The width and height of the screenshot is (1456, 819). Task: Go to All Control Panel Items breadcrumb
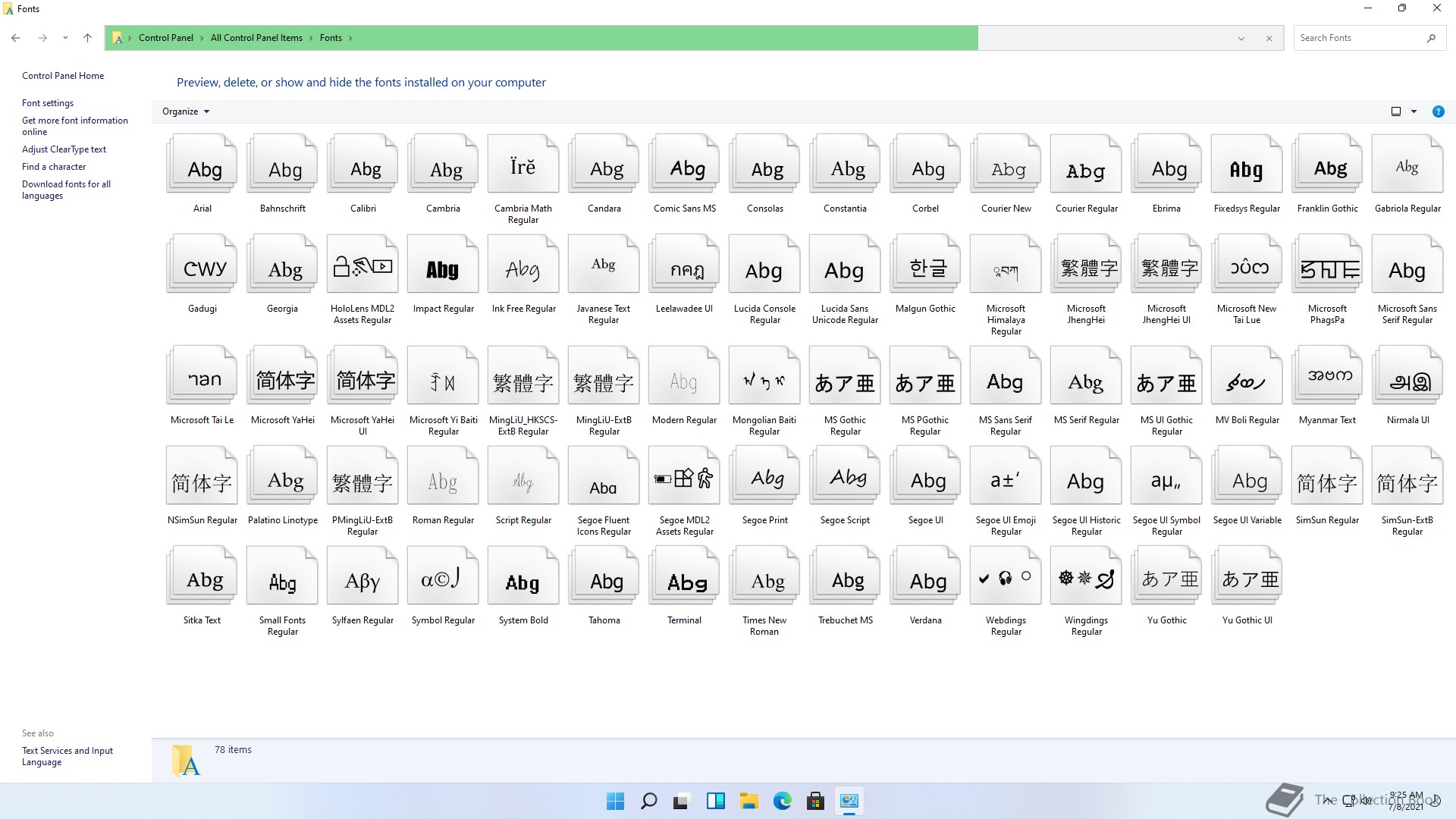point(256,38)
